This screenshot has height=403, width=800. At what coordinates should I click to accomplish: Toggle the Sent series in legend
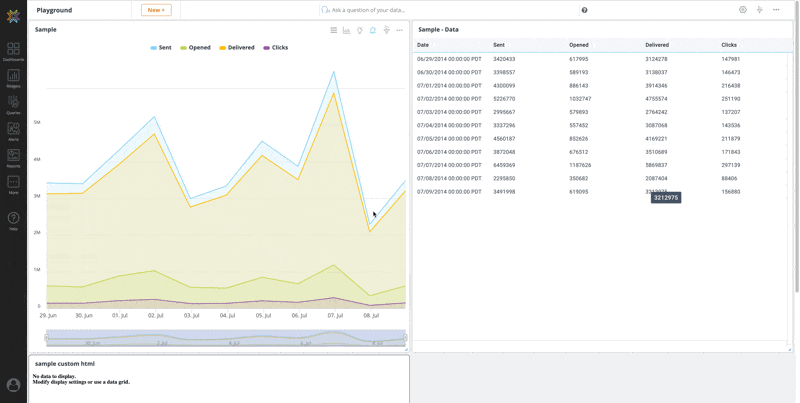coord(160,47)
